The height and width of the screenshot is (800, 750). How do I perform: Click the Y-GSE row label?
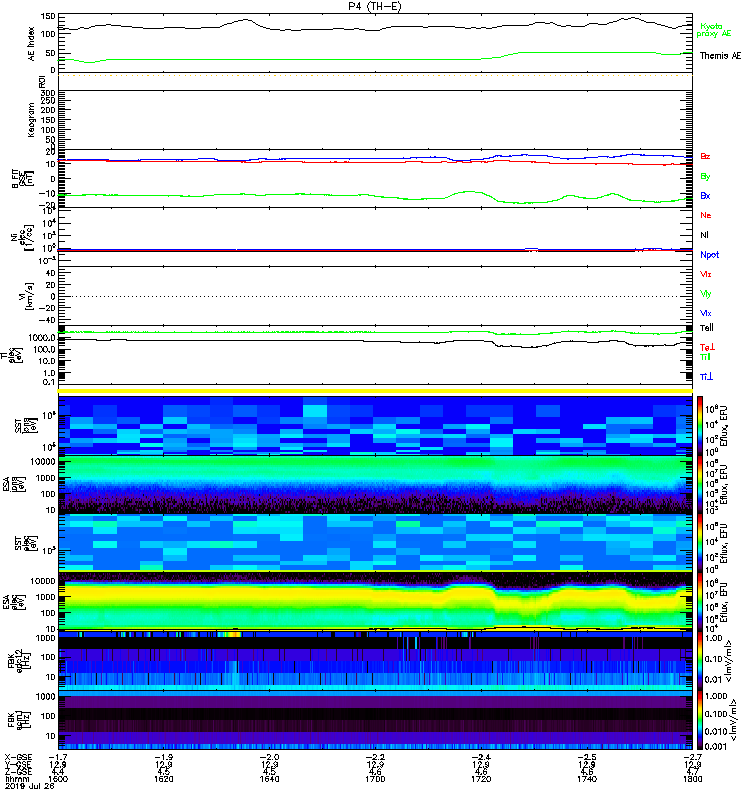pos(18,764)
